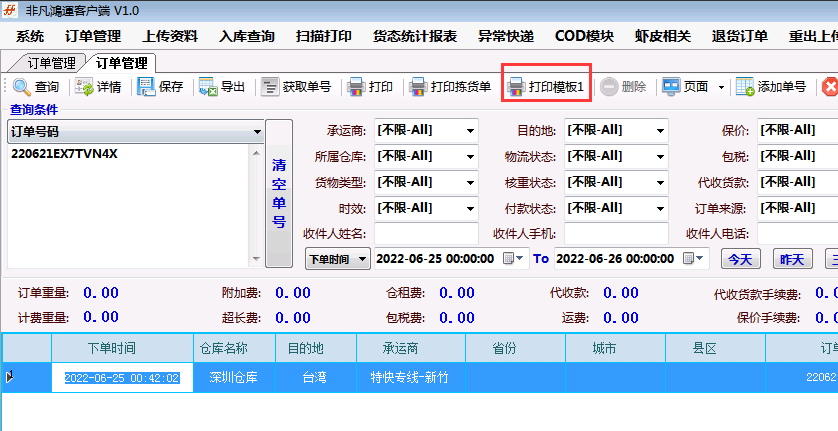
Task: Click the 打印模板1 toolbar button
Action: (x=547, y=87)
